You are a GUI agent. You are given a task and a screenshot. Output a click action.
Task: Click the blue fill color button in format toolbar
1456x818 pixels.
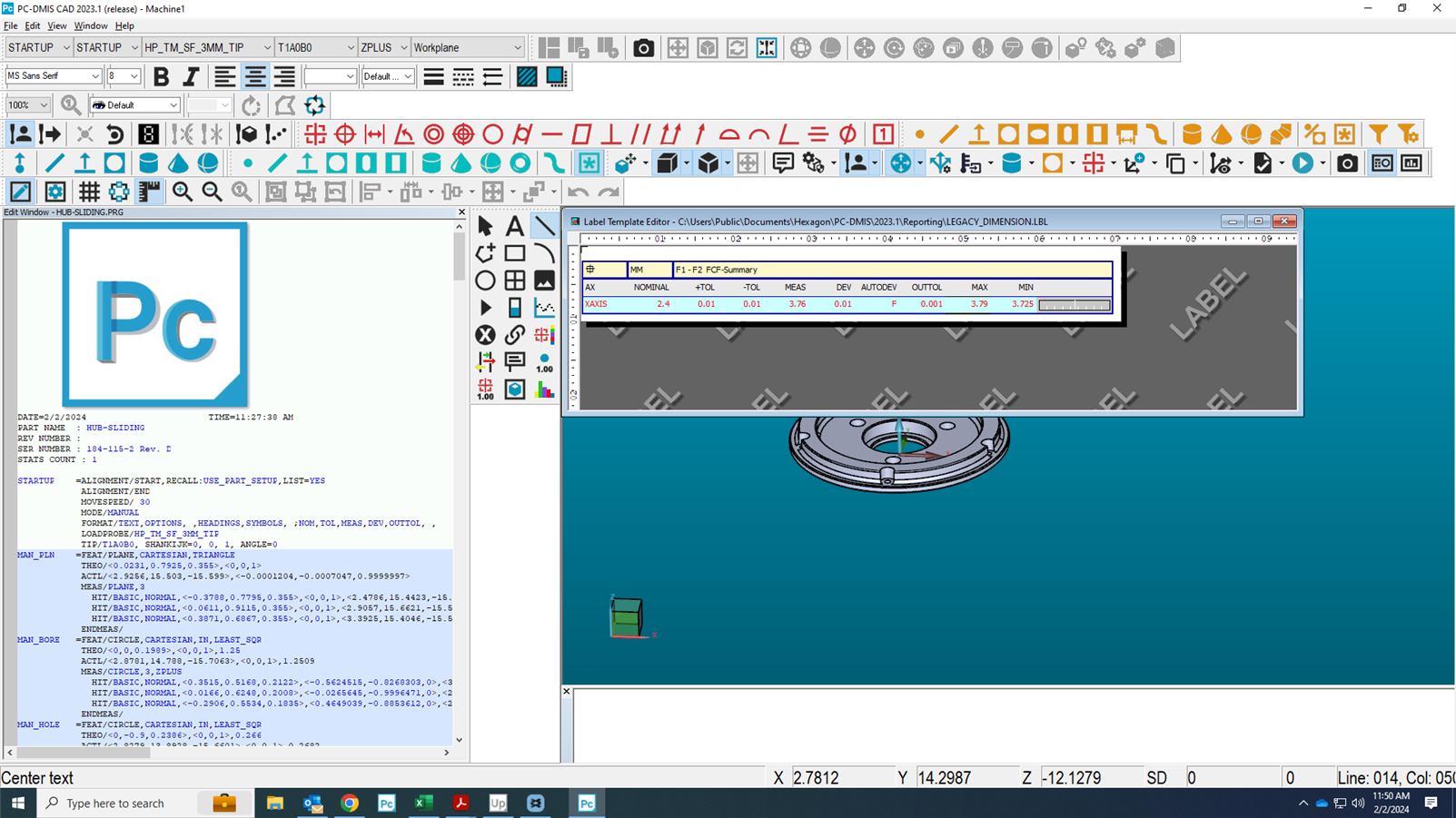[556, 77]
